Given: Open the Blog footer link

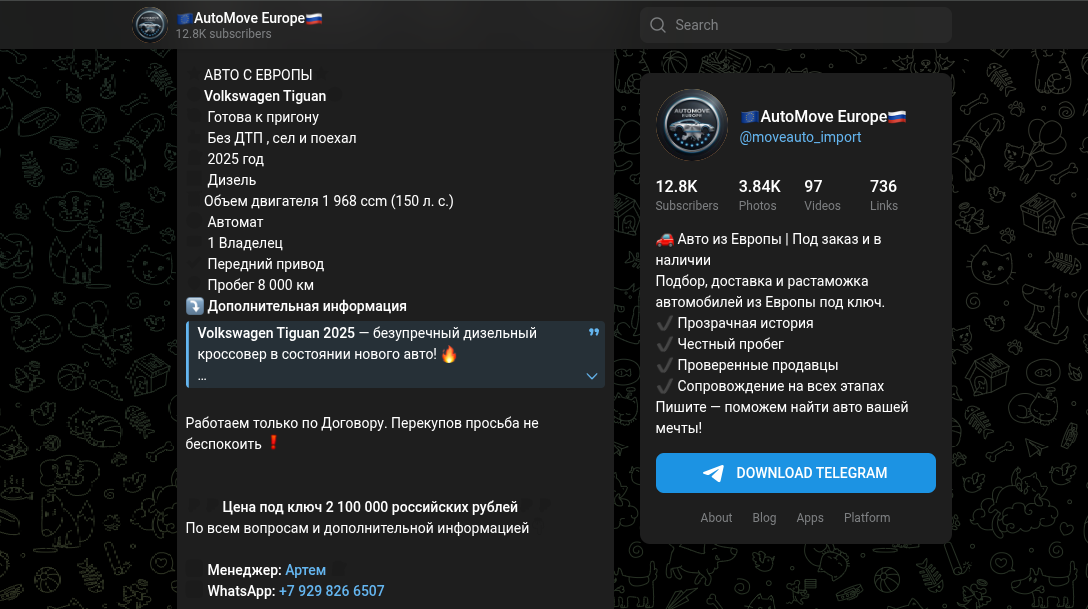Looking at the screenshot, I should pos(764,517).
